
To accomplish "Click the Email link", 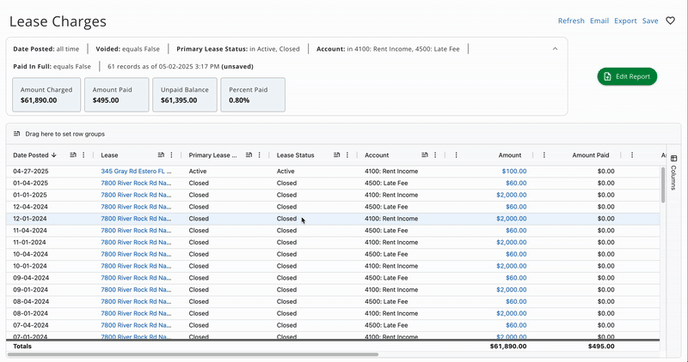I will (599, 21).
